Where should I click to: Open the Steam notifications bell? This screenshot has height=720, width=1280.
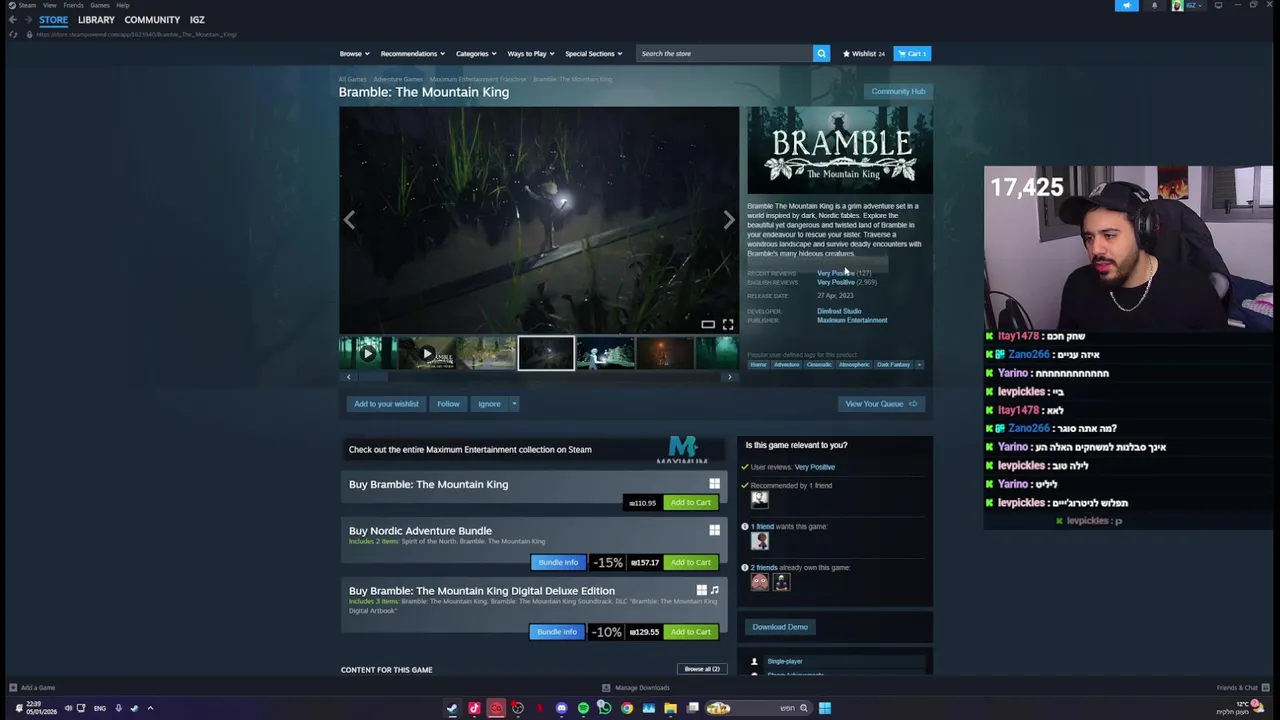[1154, 5]
